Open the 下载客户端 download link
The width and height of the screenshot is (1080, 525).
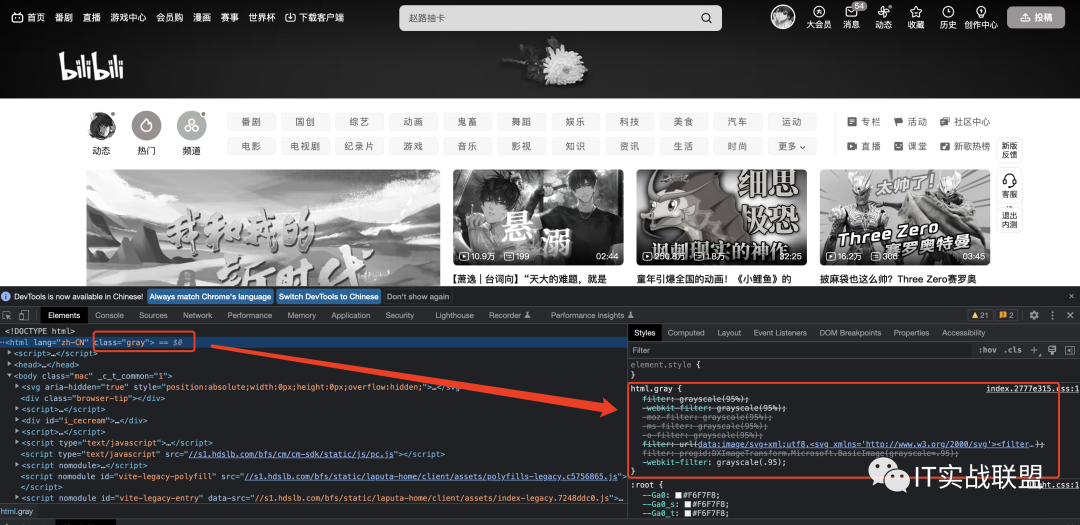pos(315,17)
